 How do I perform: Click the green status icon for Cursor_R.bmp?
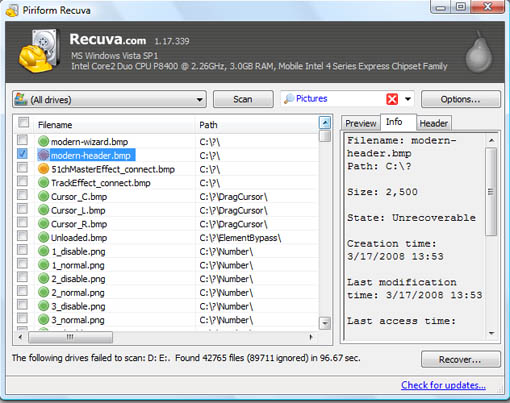[43, 224]
